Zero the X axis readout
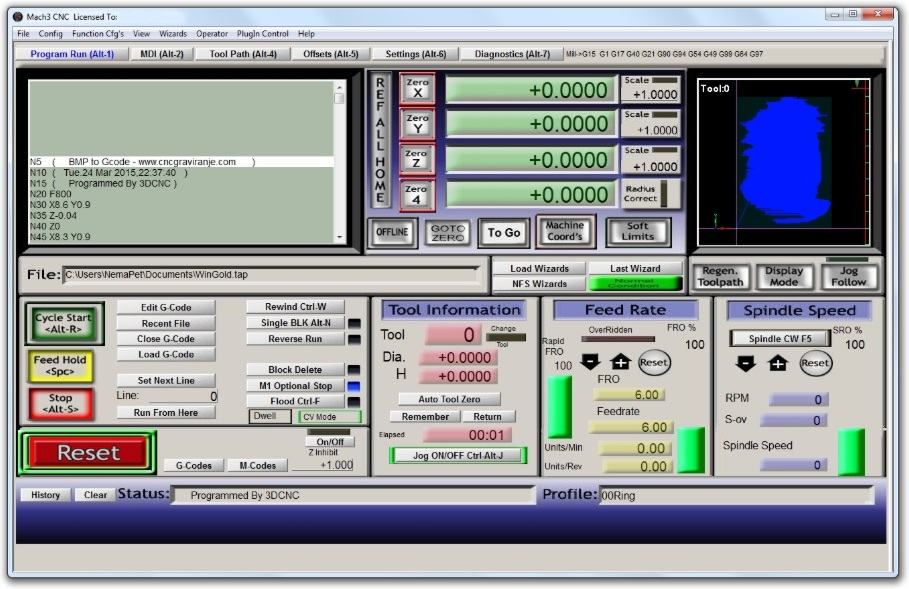This screenshot has width=909, height=589. pyautogui.click(x=417, y=89)
